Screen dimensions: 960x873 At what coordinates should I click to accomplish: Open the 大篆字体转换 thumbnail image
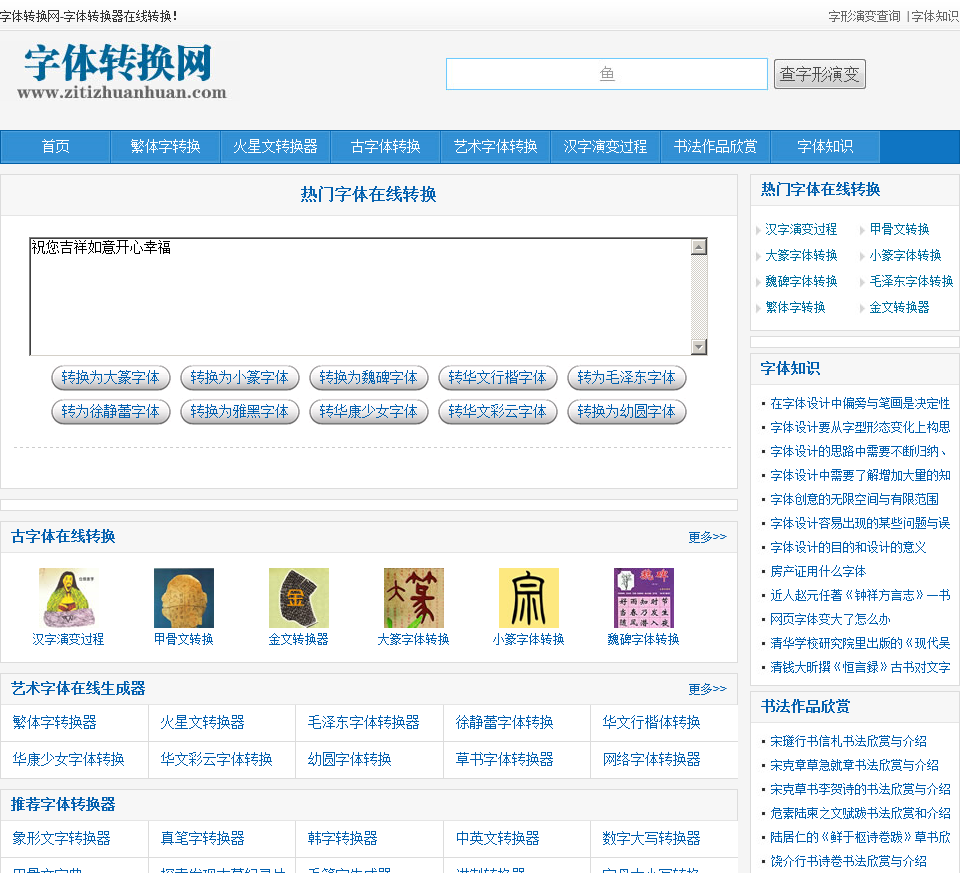pyautogui.click(x=414, y=598)
